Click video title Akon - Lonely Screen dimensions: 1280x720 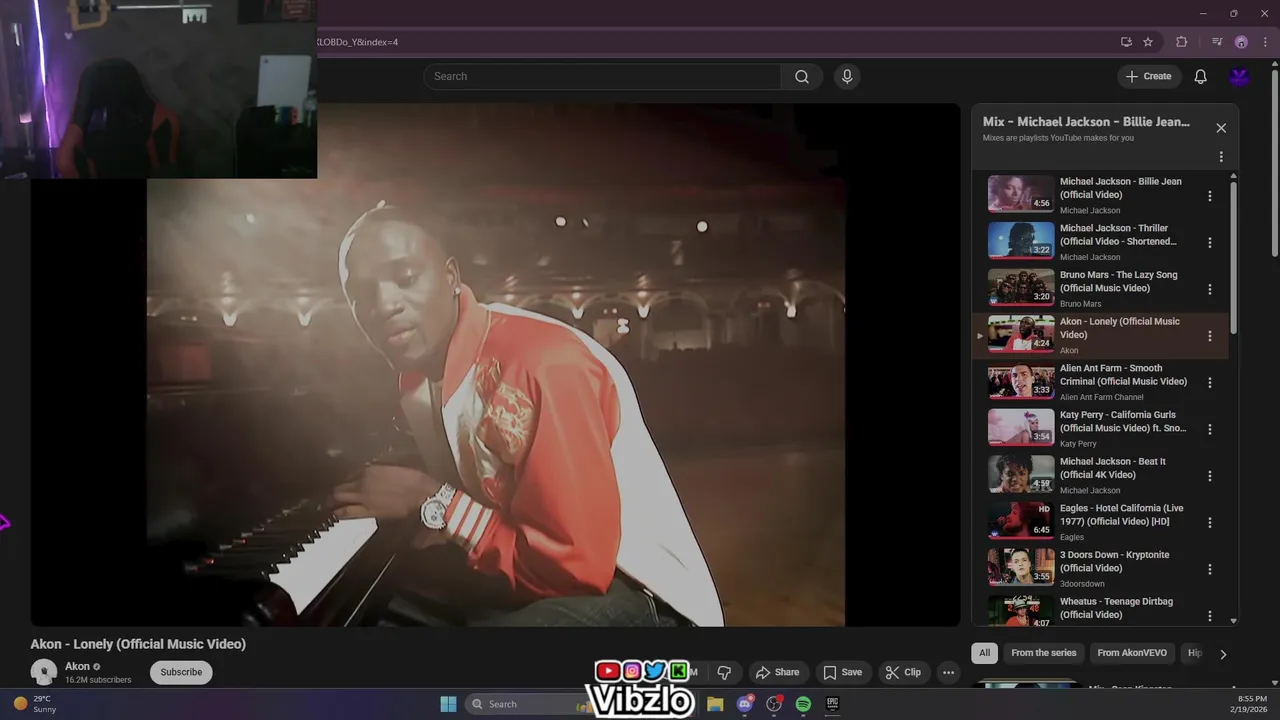[x=138, y=644]
